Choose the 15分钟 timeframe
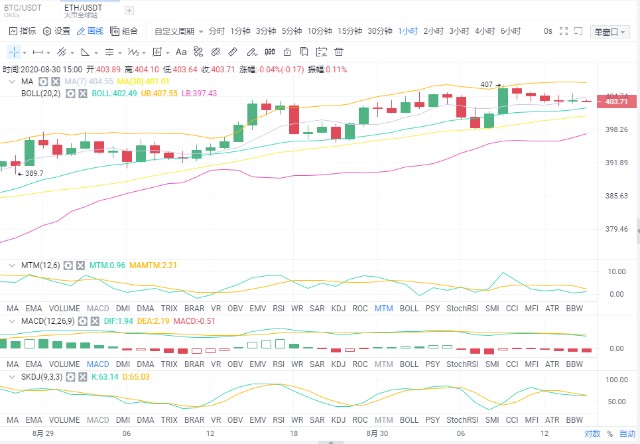Screen dimensions: 640x444 349,31
